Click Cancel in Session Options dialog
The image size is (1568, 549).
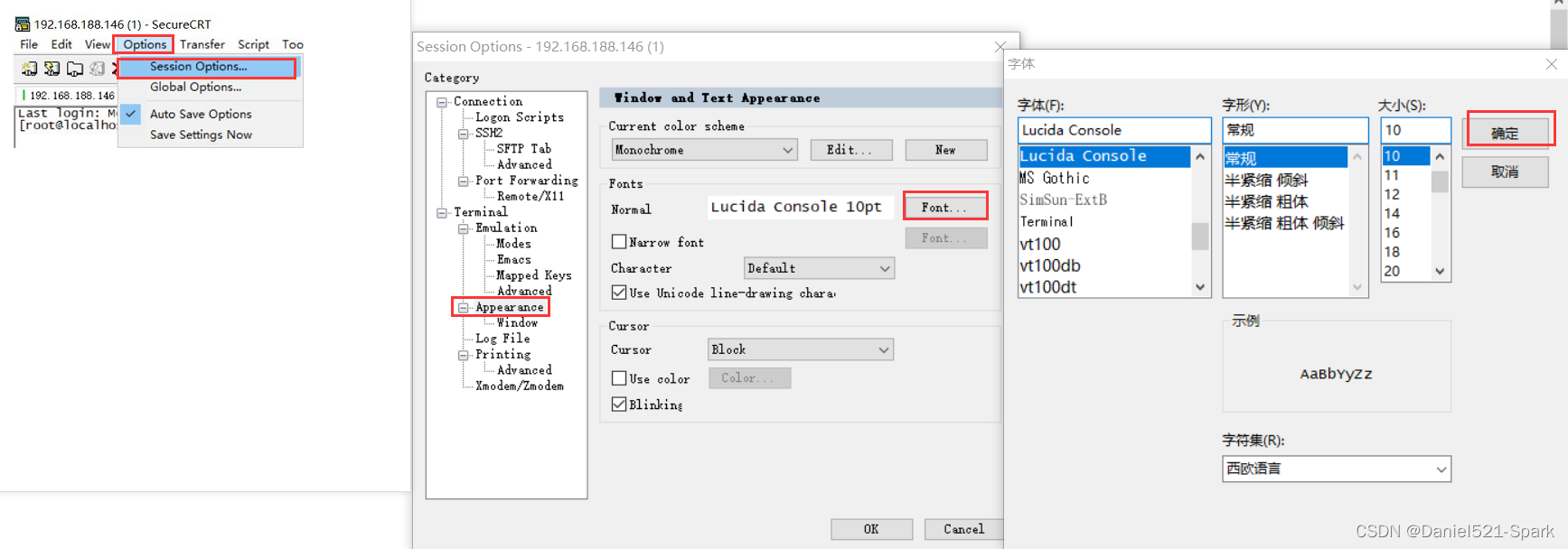pyautogui.click(x=964, y=529)
